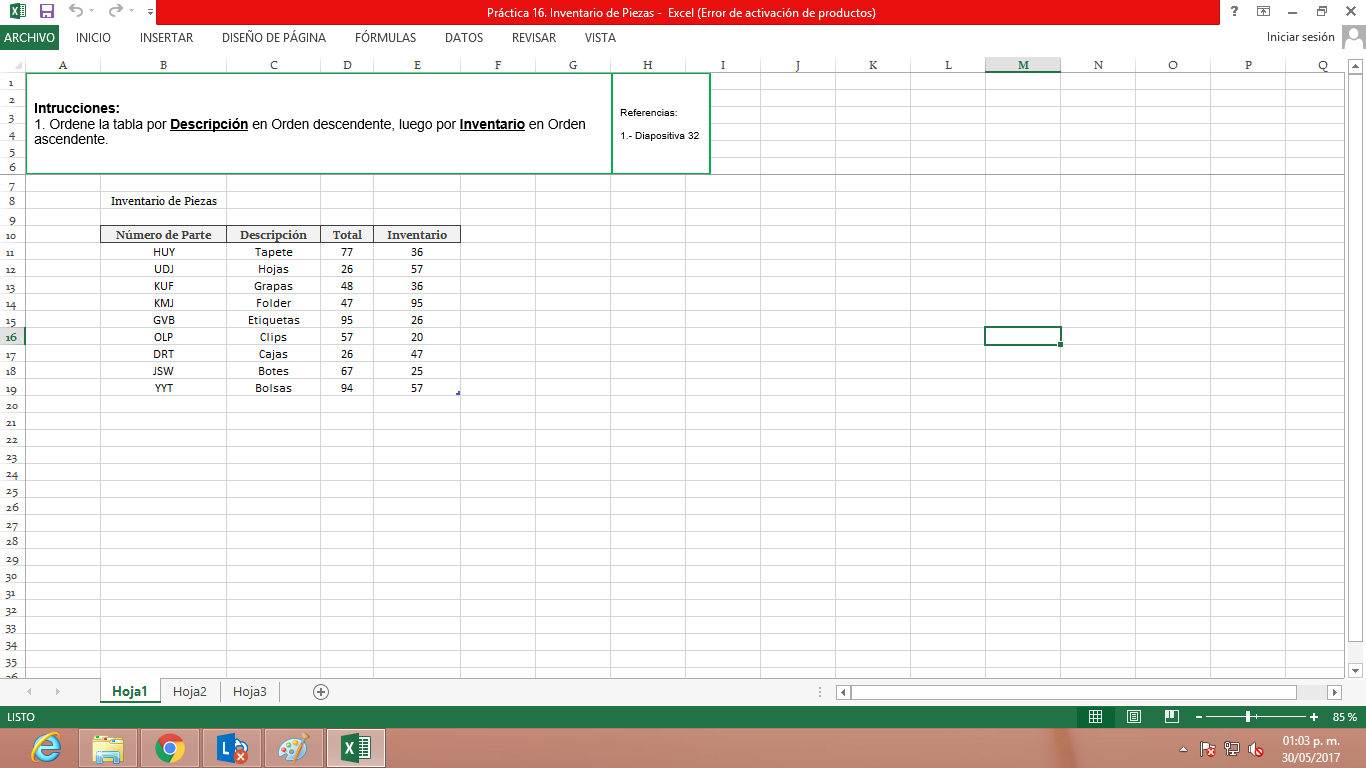Select row 16 by its header
Image resolution: width=1366 pixels, height=768 pixels.
pos(12,337)
